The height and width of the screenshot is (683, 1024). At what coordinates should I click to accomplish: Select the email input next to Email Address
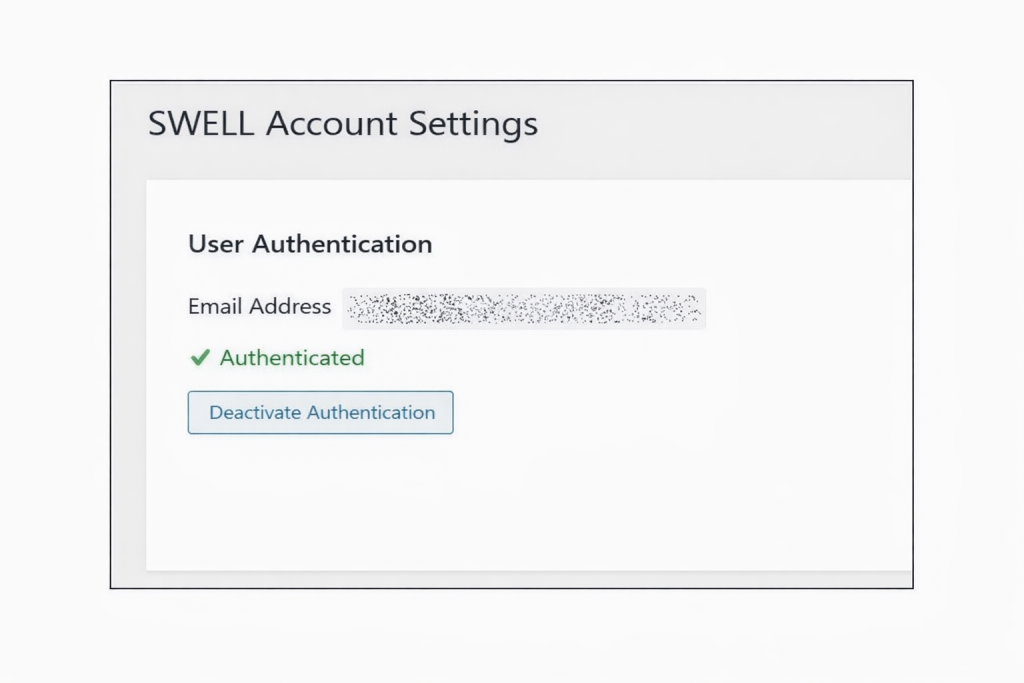tap(525, 308)
